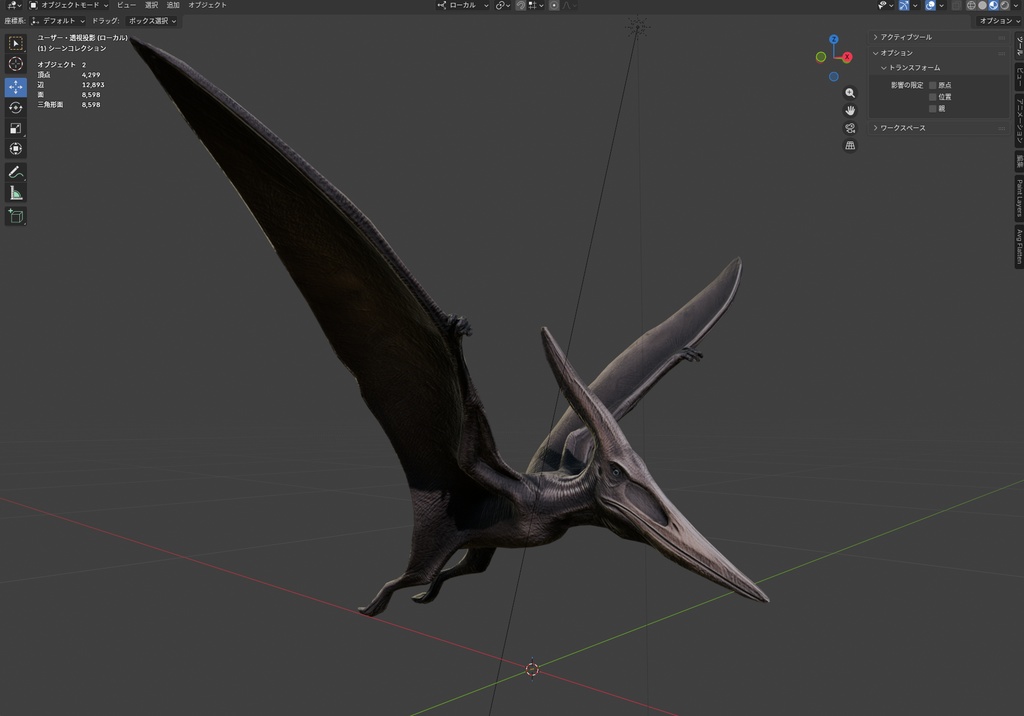The height and width of the screenshot is (716, 1024).
Task: Activate the Annotate tool
Action: point(15,170)
